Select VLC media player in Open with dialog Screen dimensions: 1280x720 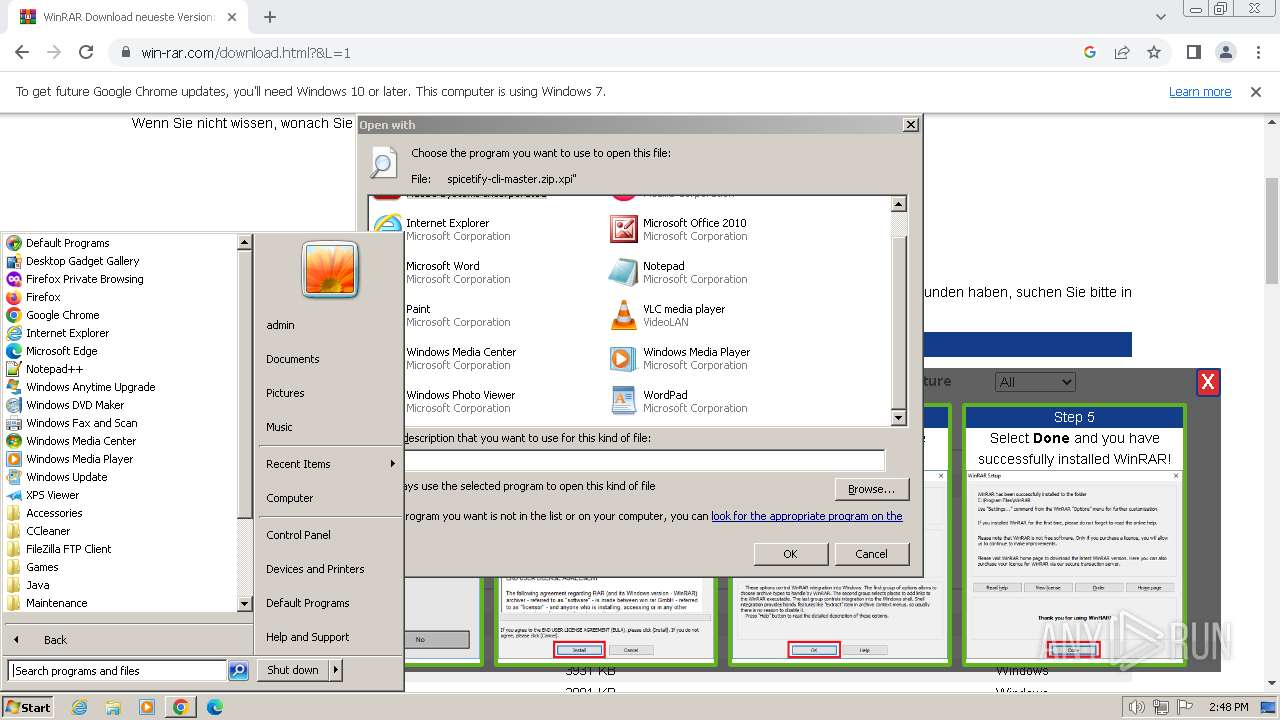point(684,315)
